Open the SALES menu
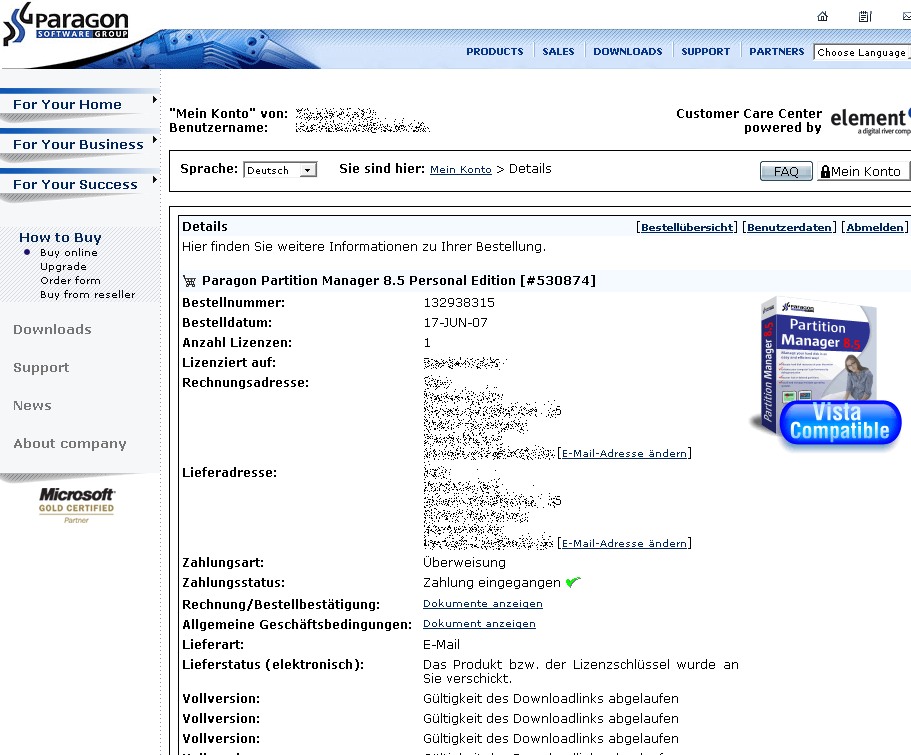 pyautogui.click(x=558, y=52)
